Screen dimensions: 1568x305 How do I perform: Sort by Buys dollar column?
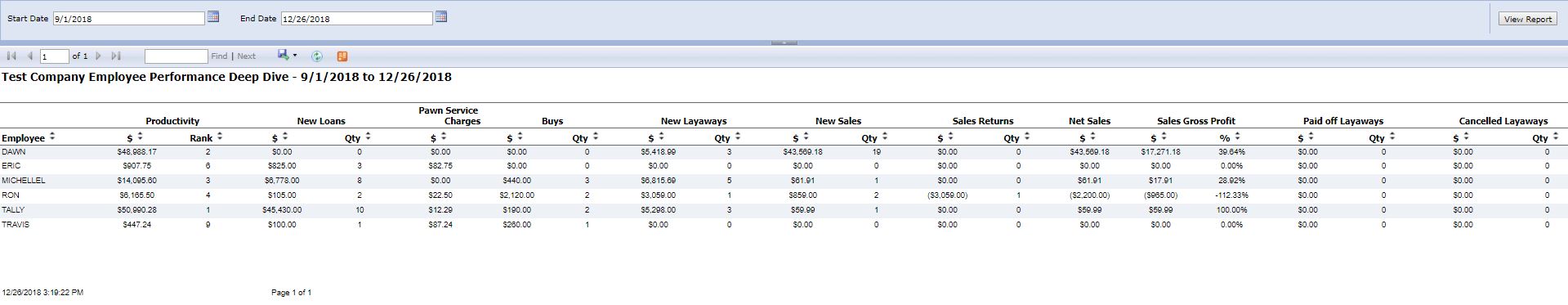pyautogui.click(x=520, y=137)
